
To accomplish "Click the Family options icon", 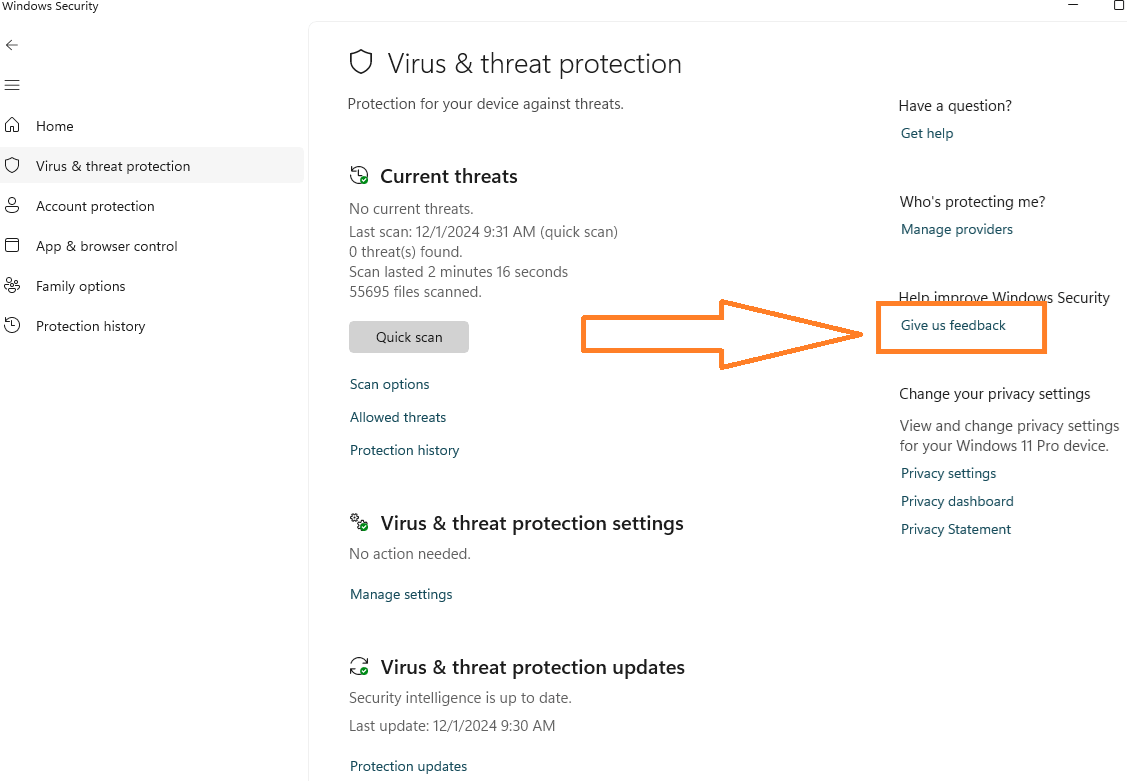I will tap(12, 286).
